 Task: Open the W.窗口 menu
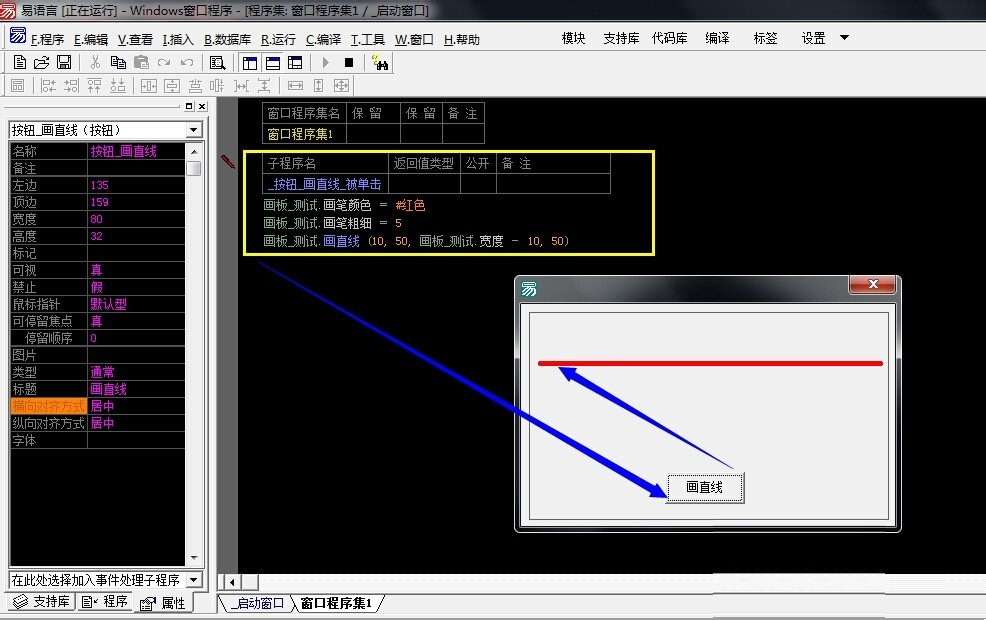click(x=414, y=40)
